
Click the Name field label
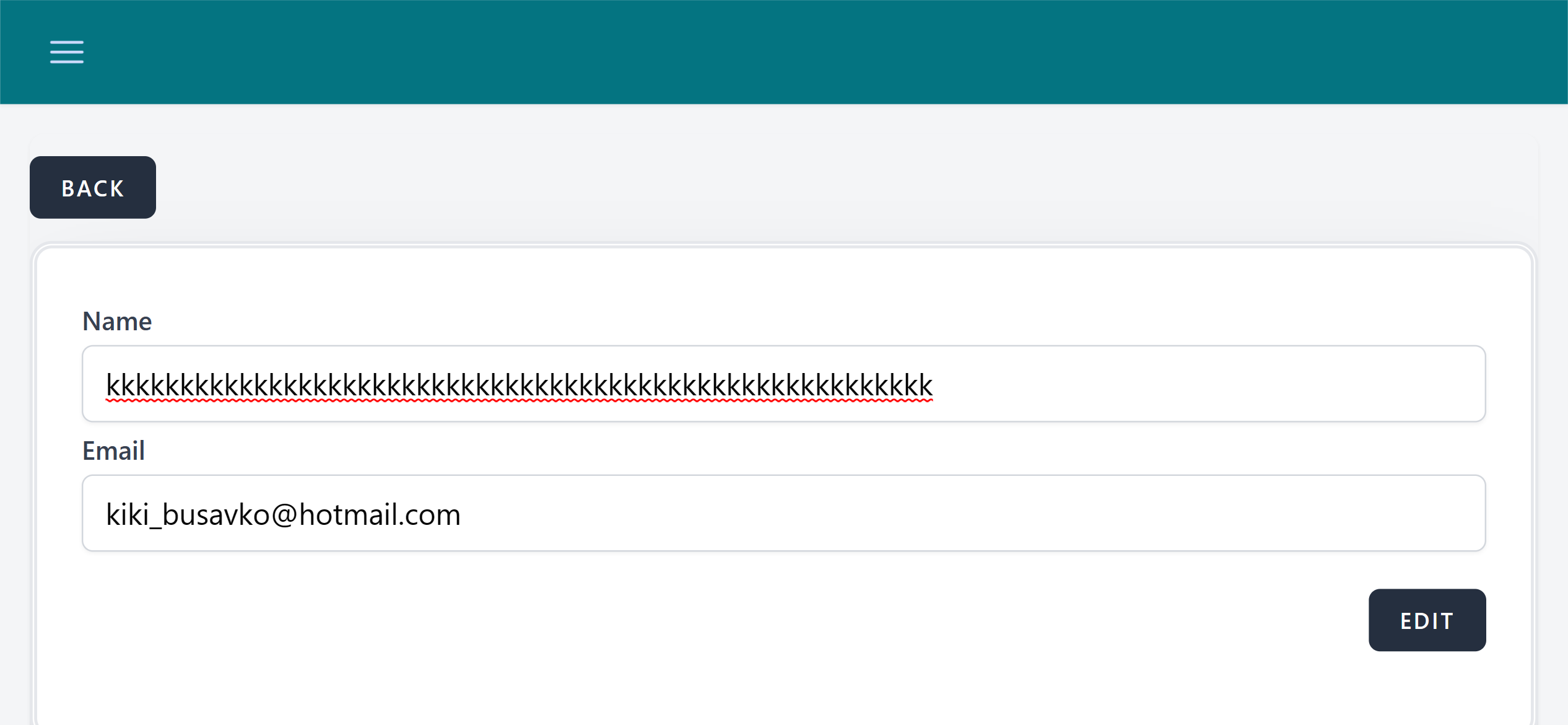click(x=117, y=322)
